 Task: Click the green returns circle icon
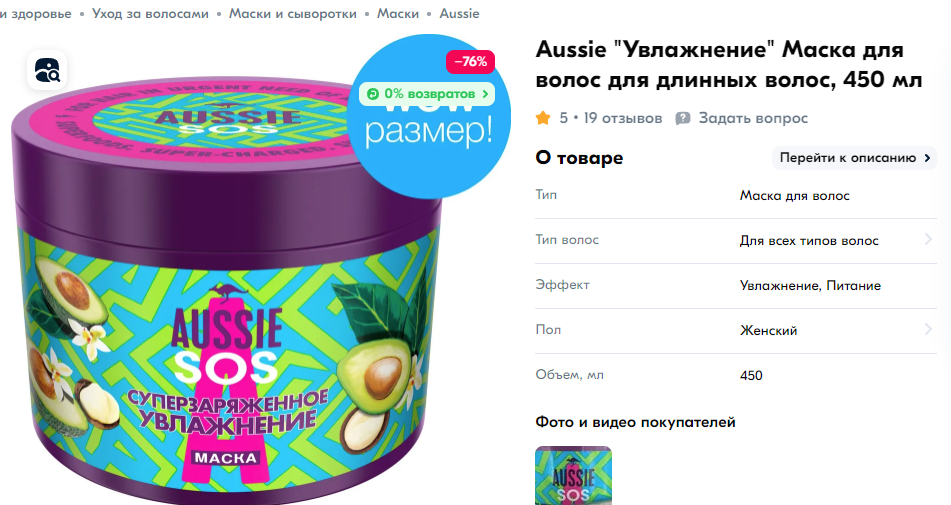[x=372, y=94]
